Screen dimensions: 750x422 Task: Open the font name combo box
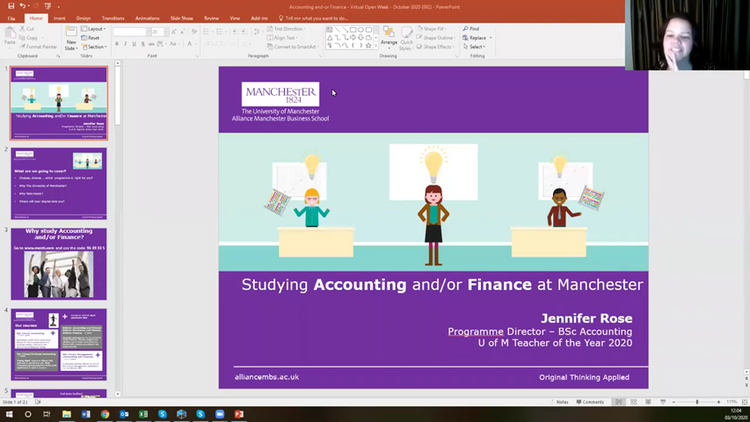pyautogui.click(x=130, y=31)
